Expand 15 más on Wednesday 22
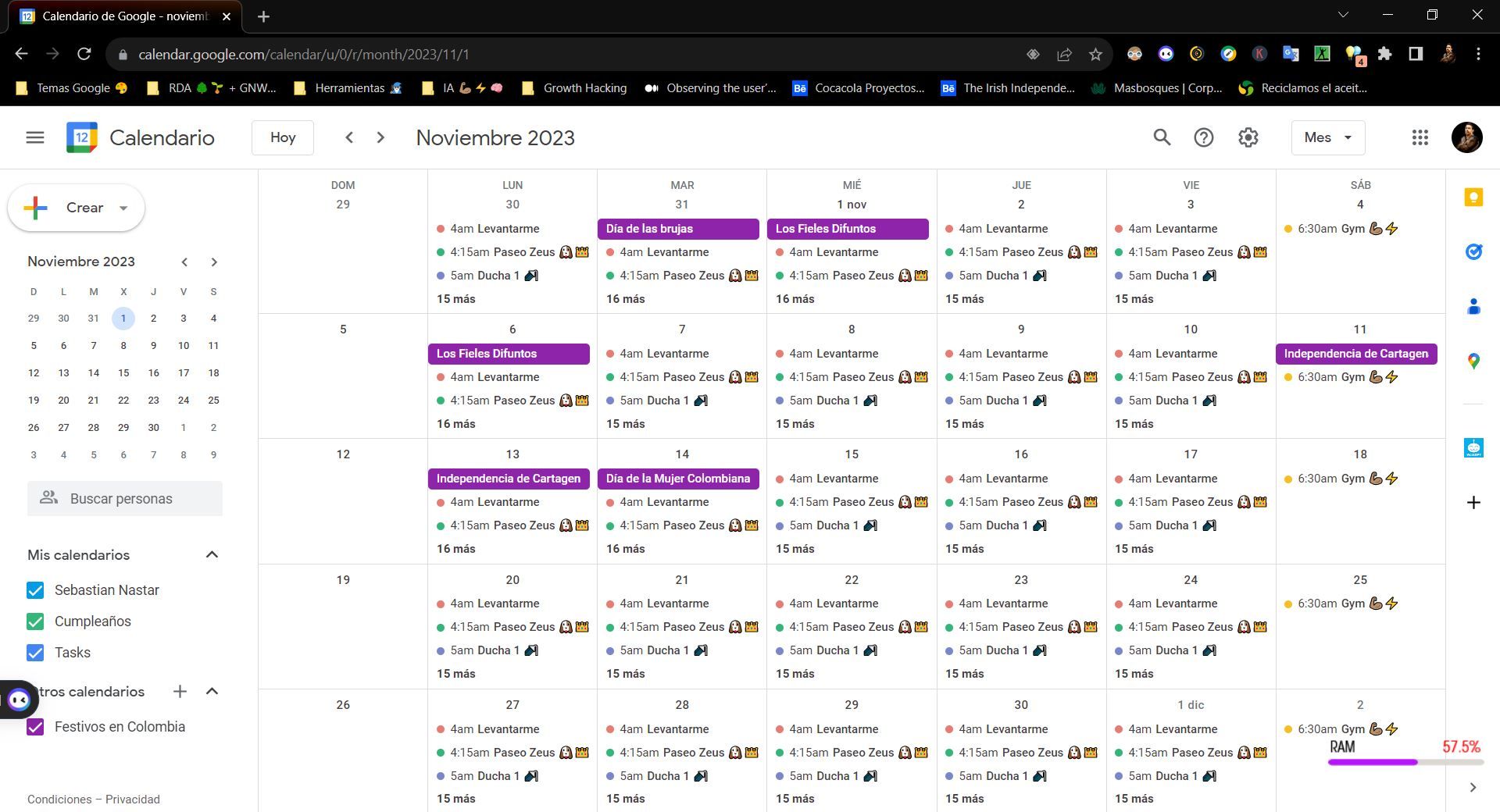Viewport: 1500px width, 812px height. pos(795,674)
